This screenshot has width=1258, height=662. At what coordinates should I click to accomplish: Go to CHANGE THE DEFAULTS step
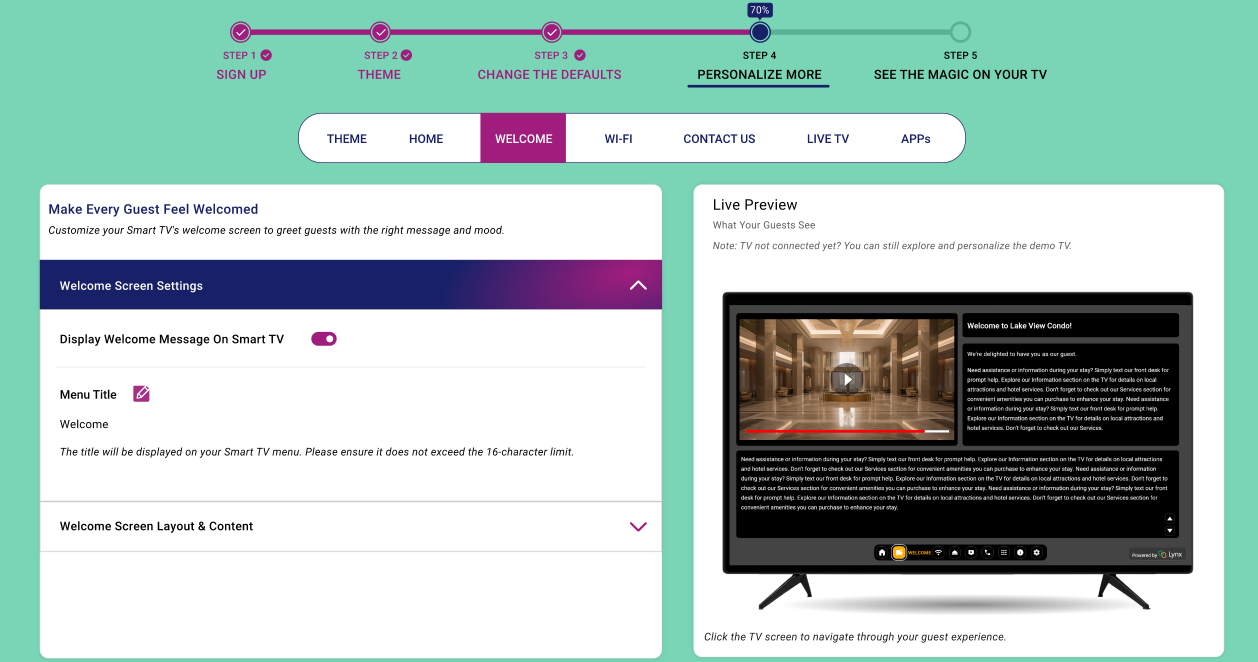click(549, 74)
